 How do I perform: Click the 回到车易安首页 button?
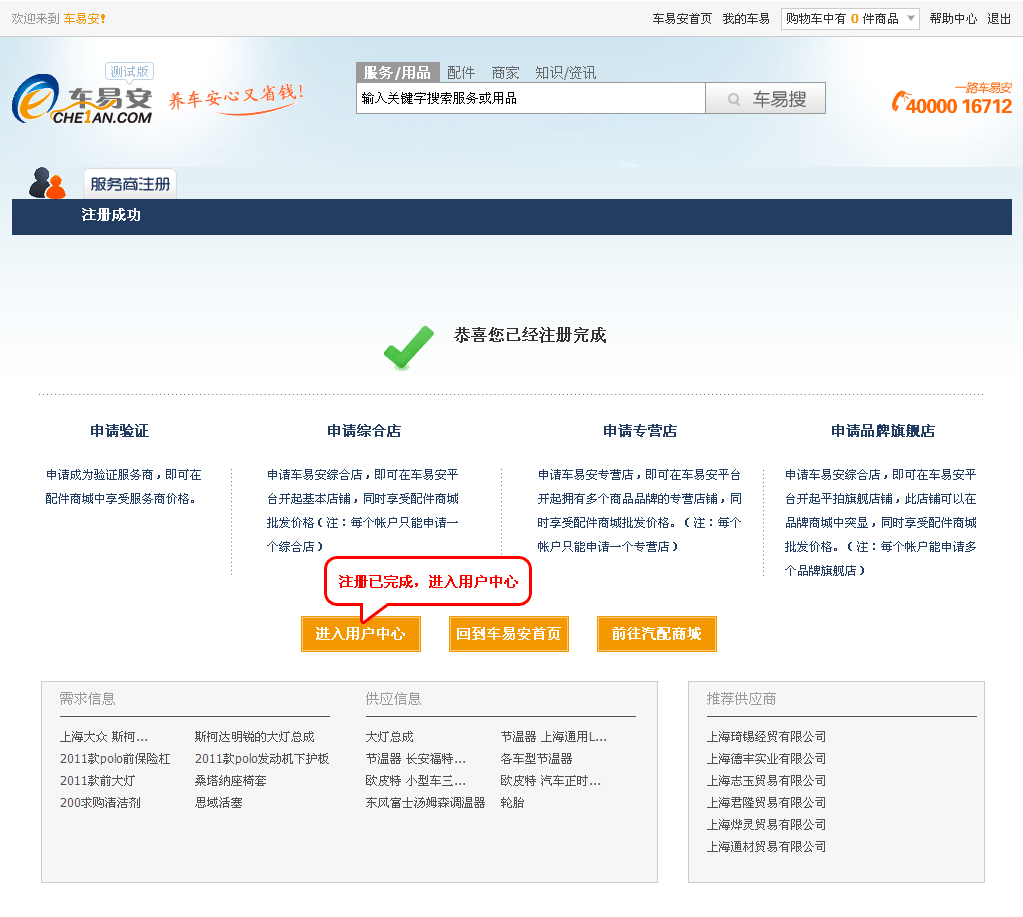point(508,634)
